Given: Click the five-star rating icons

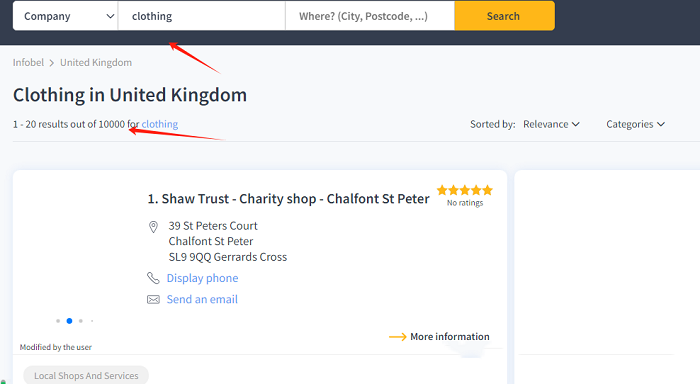Looking at the screenshot, I should click(x=465, y=190).
